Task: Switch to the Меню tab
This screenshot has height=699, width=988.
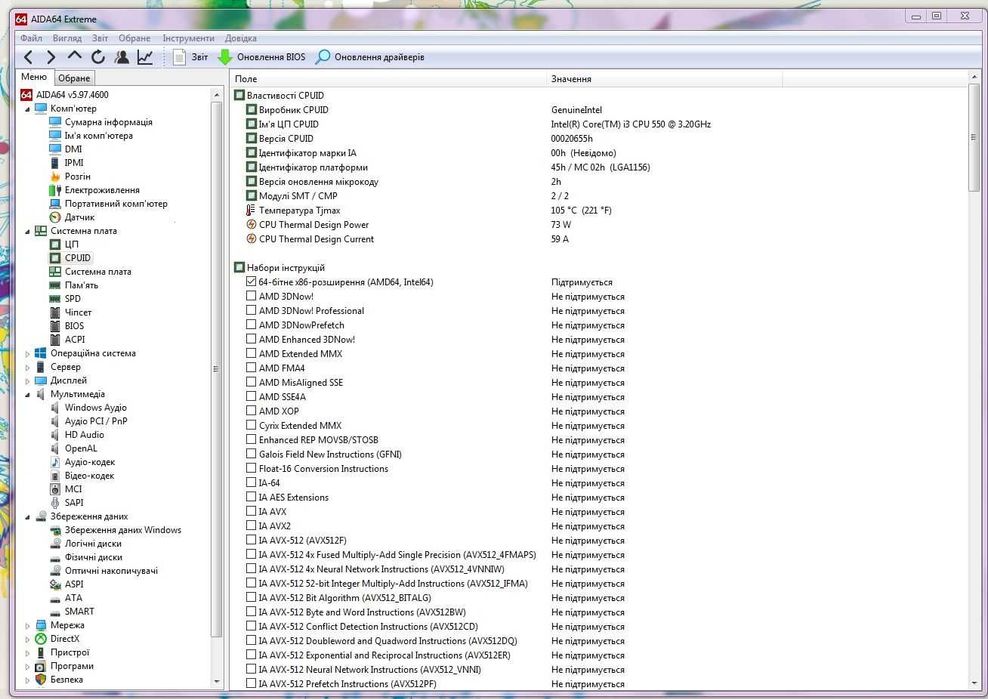Action: point(34,77)
